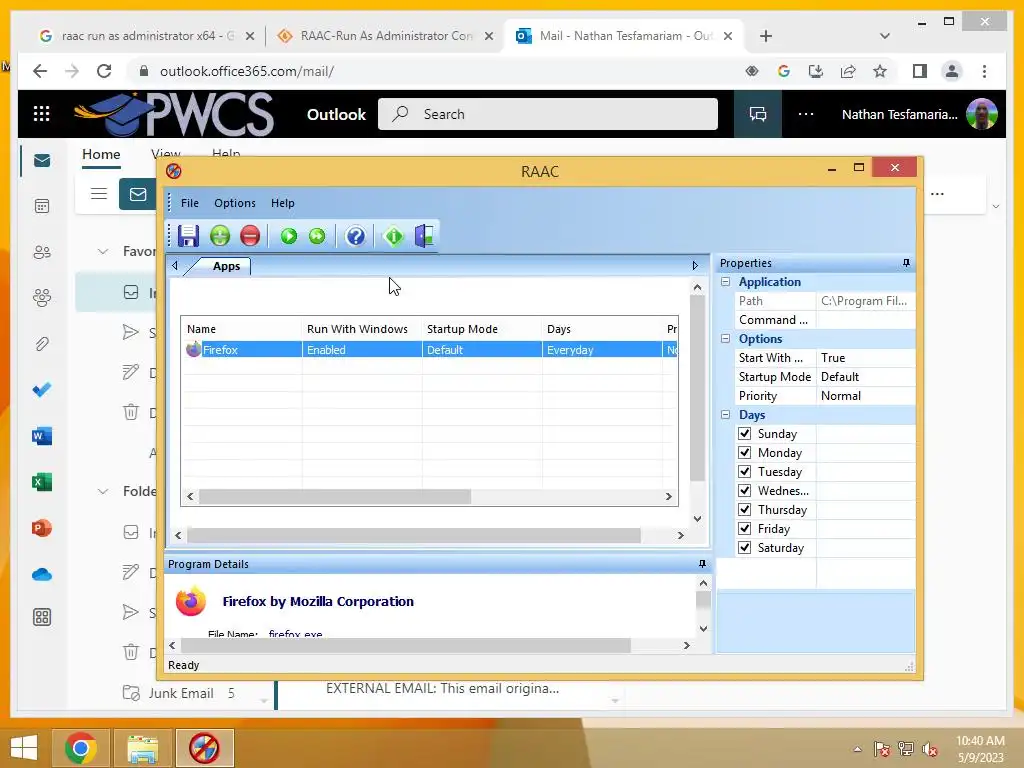This screenshot has height=768, width=1024.
Task: Bookmark this page with the star icon
Action: (x=880, y=71)
